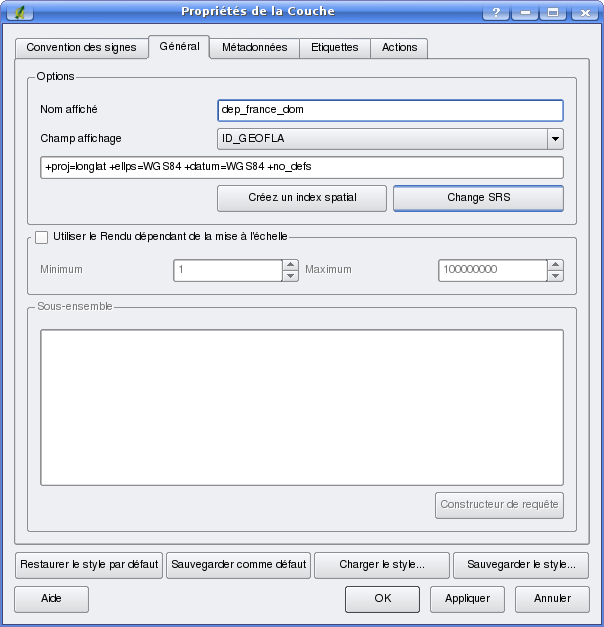
Task: Select the Etiquettes tab
Action: pos(336,48)
